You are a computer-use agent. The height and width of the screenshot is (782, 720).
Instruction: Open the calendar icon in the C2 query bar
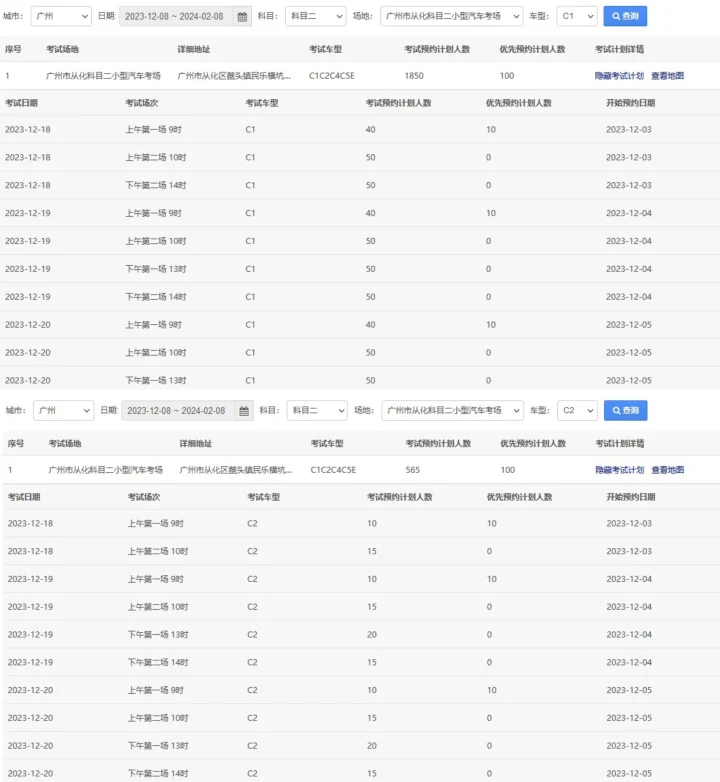[x=245, y=411]
